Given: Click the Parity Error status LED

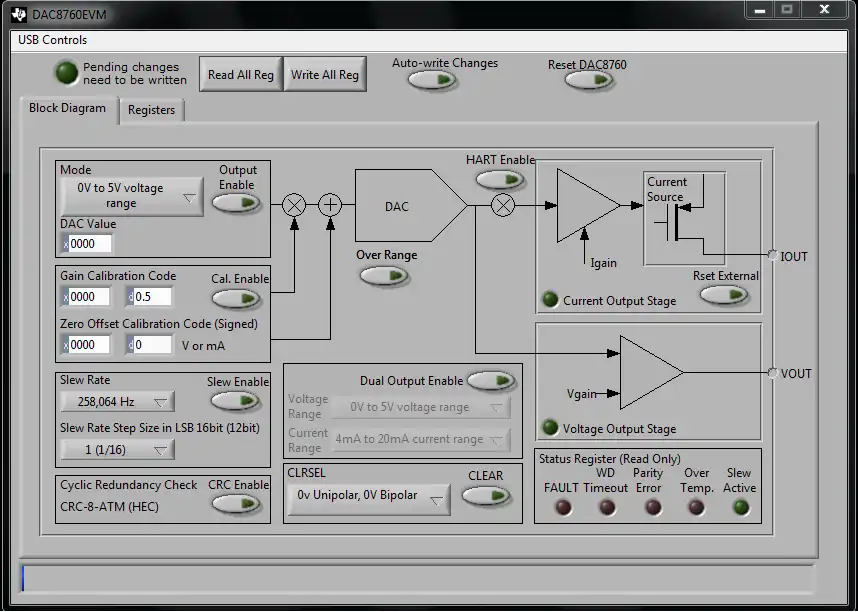Looking at the screenshot, I should pos(653,507).
